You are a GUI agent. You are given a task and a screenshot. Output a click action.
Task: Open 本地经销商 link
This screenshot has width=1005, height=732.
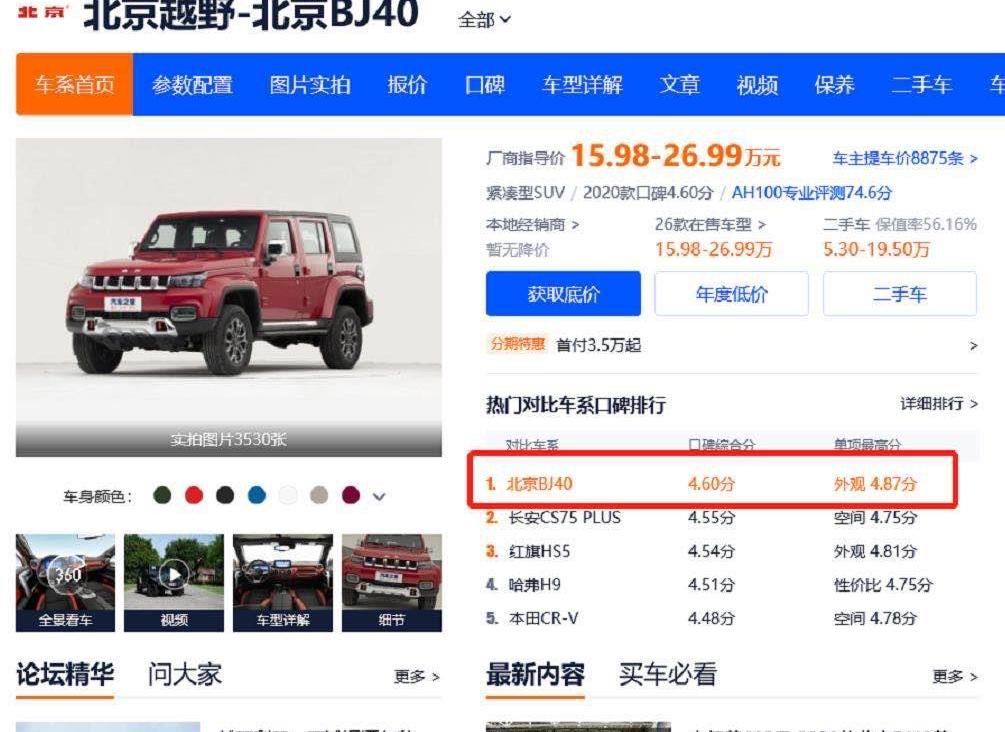tap(532, 224)
